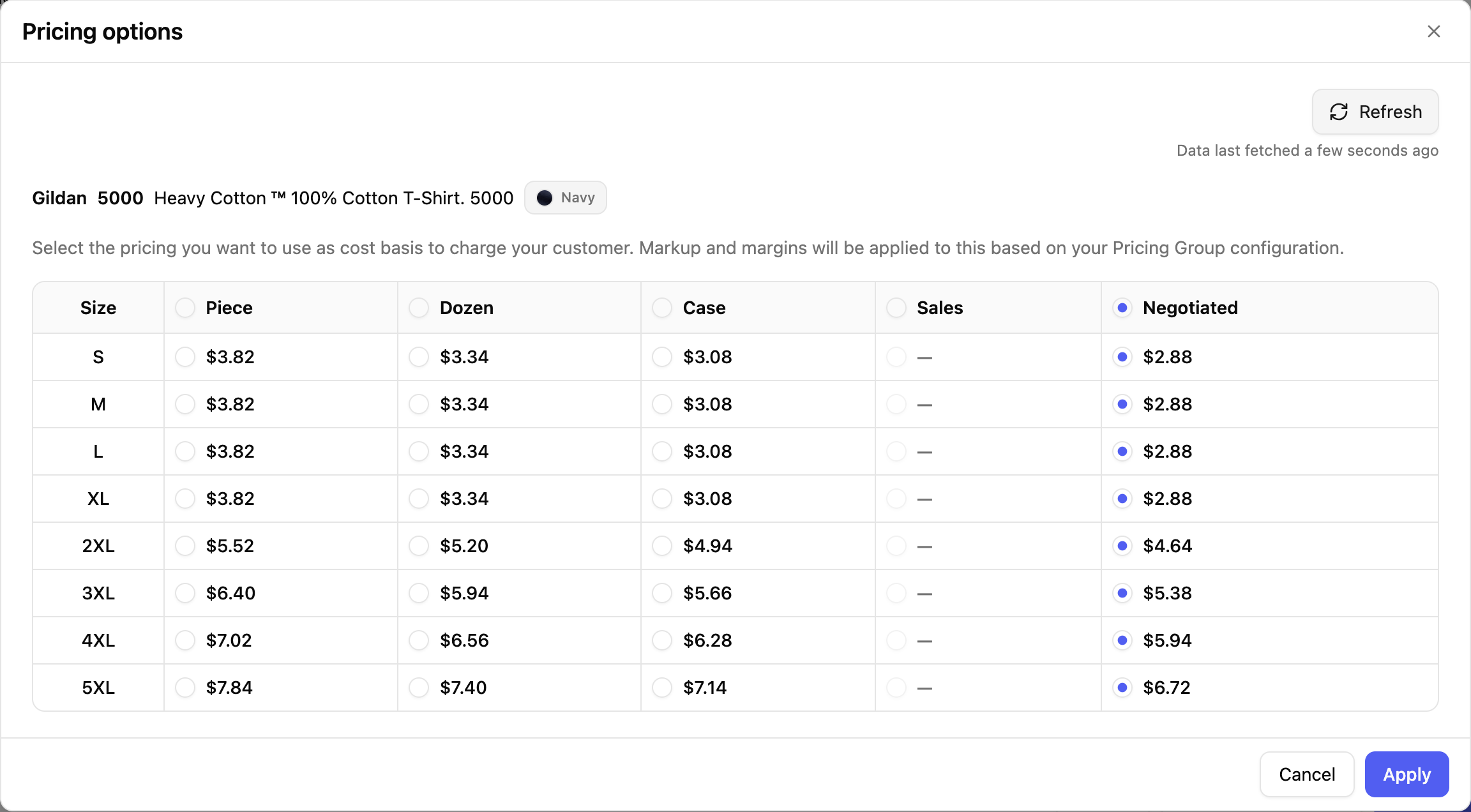Choose Case price $5.66 for 3XL
Viewport: 1471px width, 812px height.
coord(662,593)
